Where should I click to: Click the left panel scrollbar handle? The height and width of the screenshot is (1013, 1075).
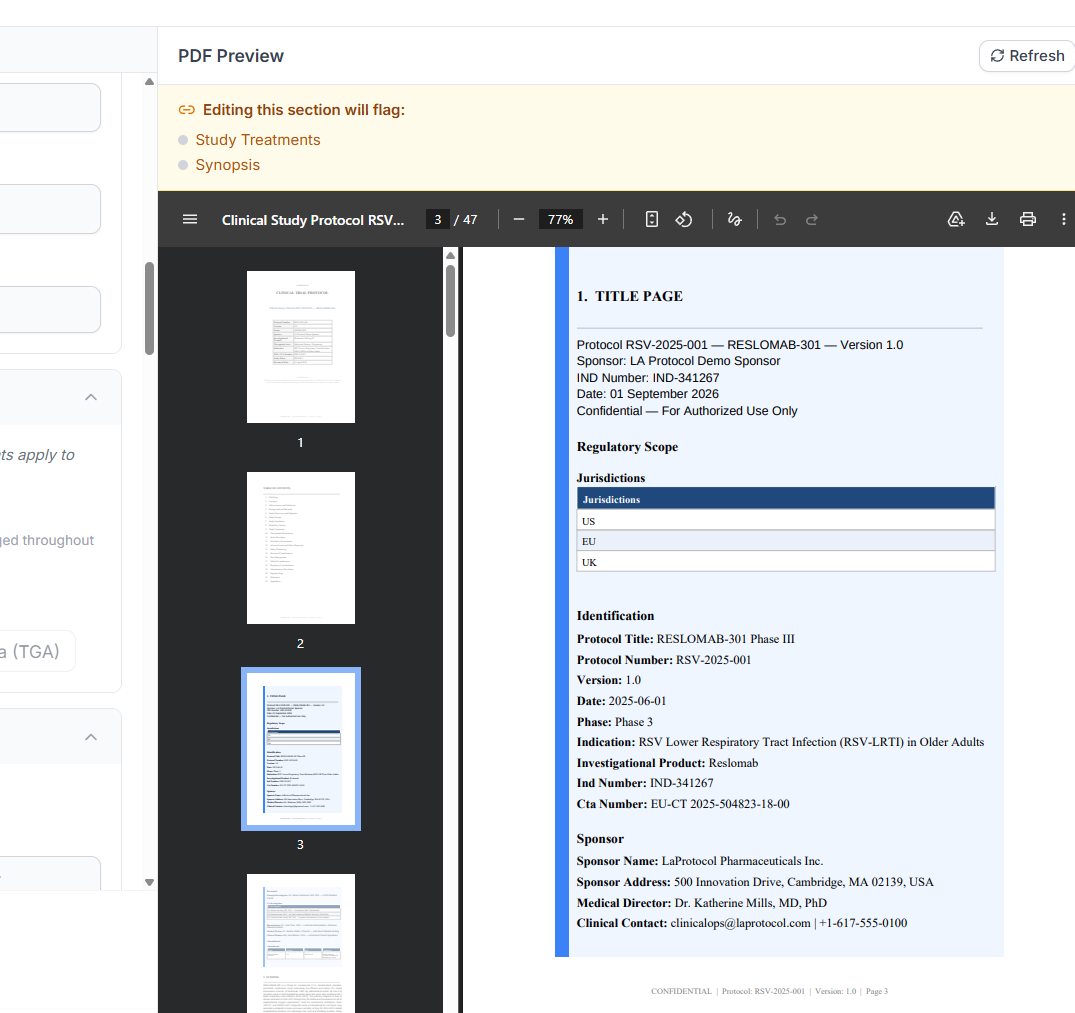(x=149, y=308)
